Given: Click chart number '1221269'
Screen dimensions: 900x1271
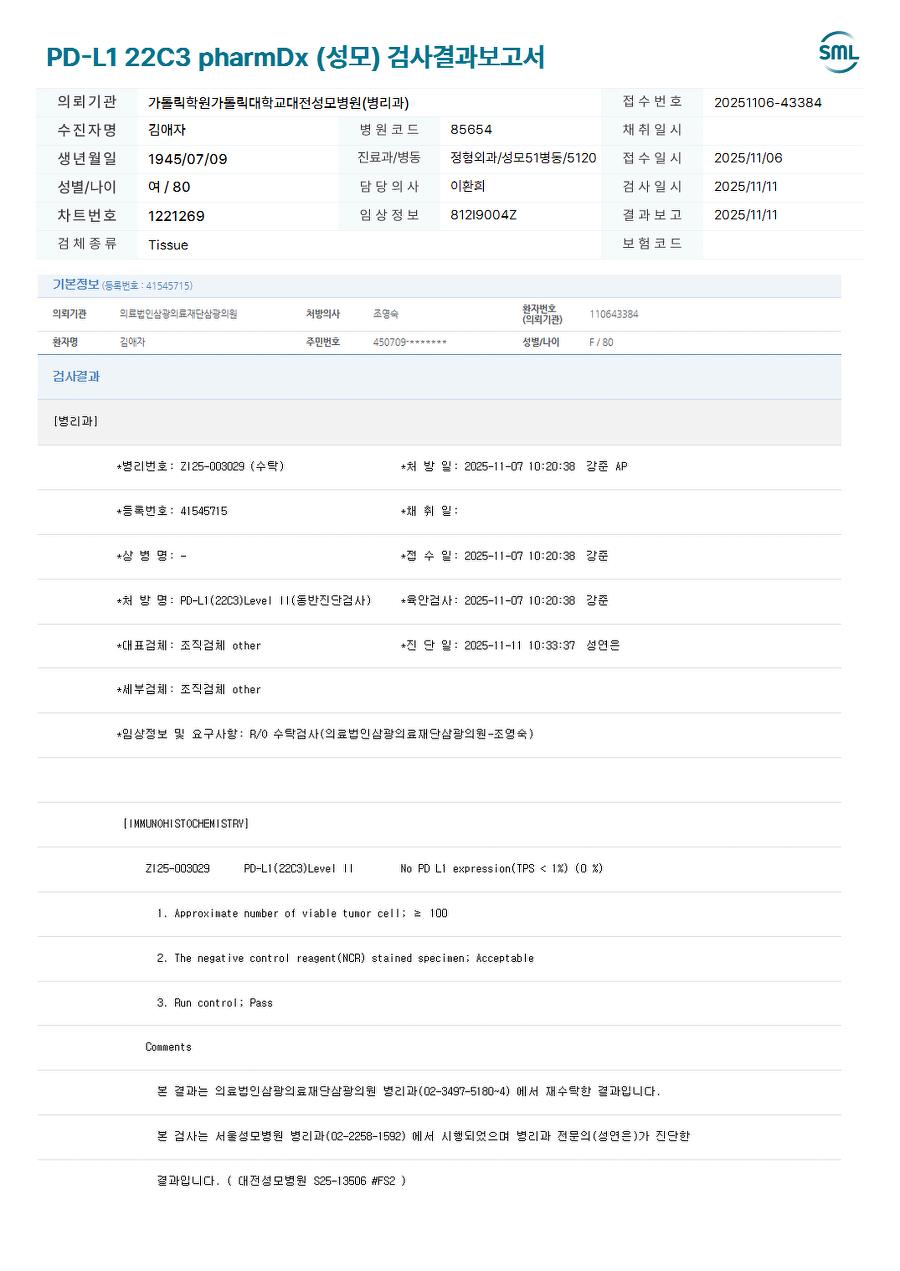Looking at the screenshot, I should pyautogui.click(x=176, y=216).
